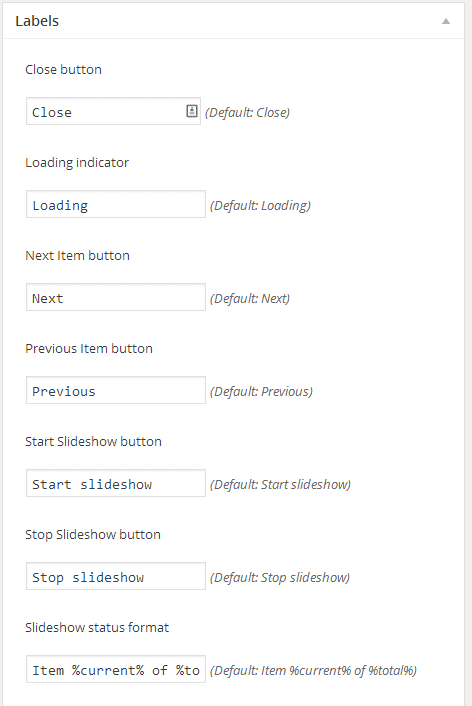Collapse the Labels panel using the triangle arrow

446,21
